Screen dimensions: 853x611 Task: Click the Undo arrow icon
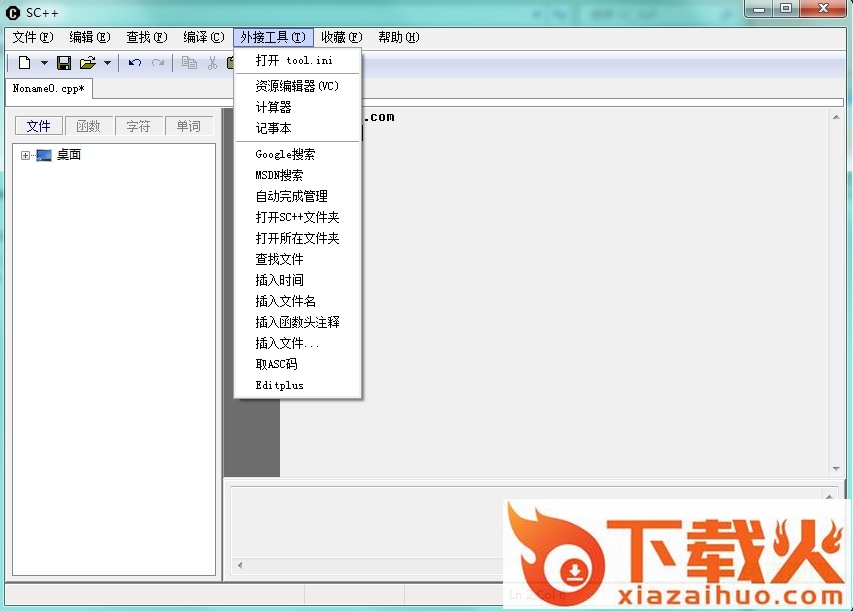135,63
